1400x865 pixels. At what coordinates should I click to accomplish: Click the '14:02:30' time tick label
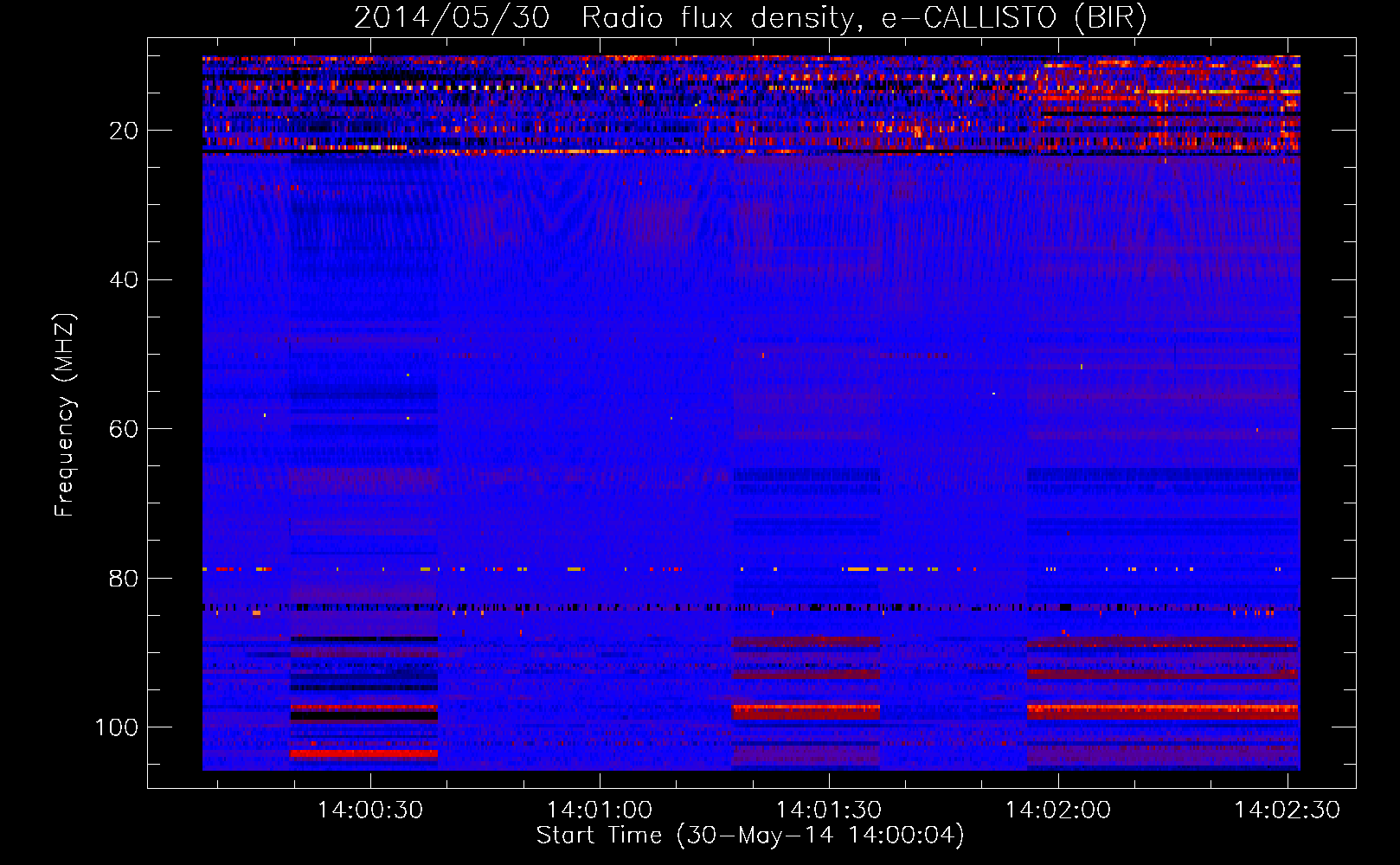click(1288, 810)
